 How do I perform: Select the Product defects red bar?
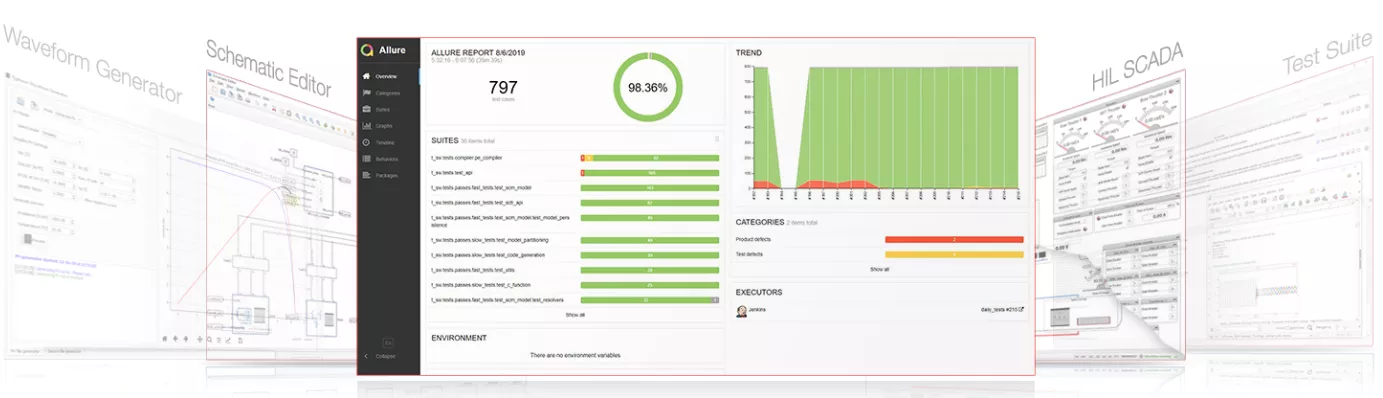tap(954, 240)
